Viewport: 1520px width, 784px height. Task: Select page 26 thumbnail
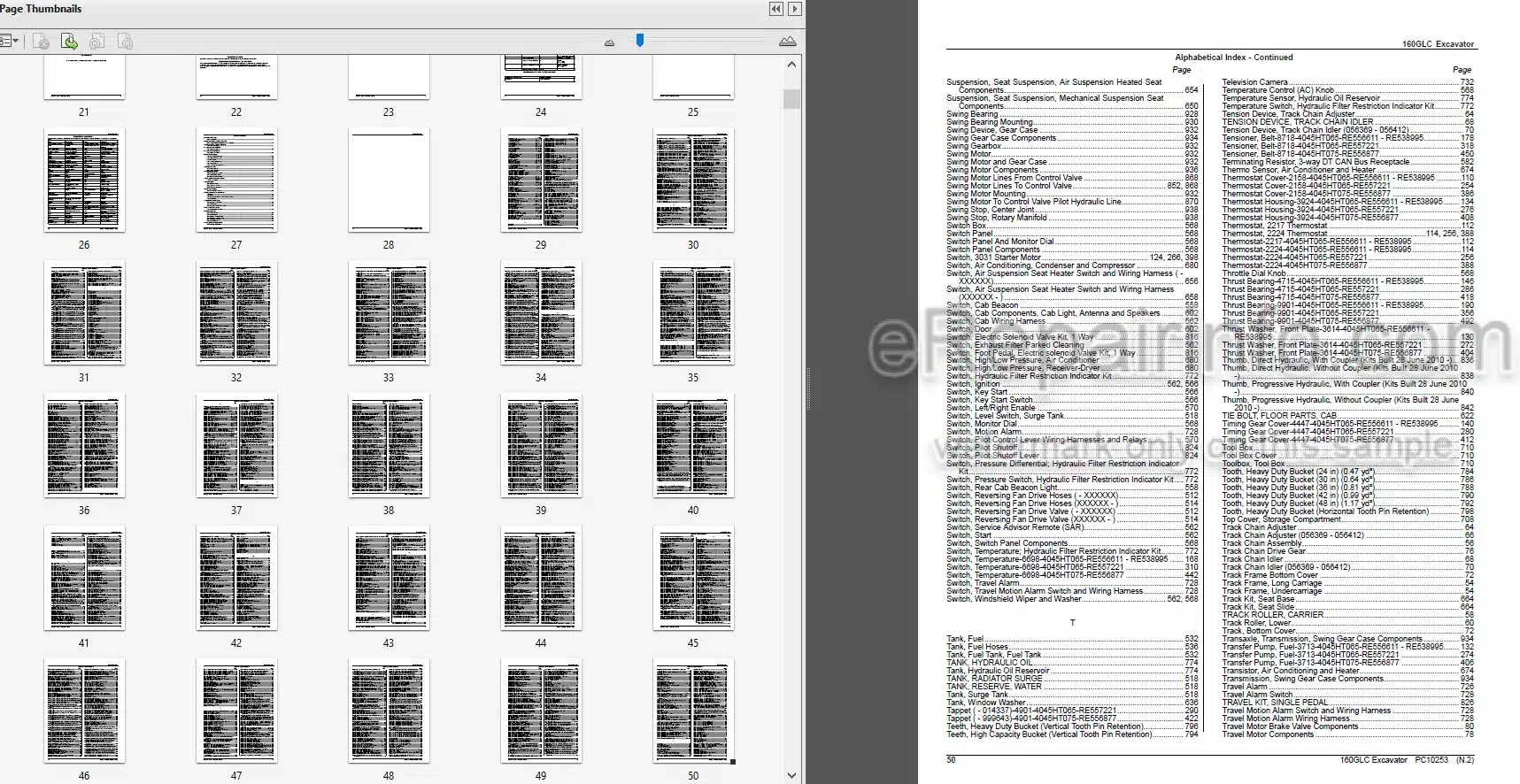coord(84,181)
